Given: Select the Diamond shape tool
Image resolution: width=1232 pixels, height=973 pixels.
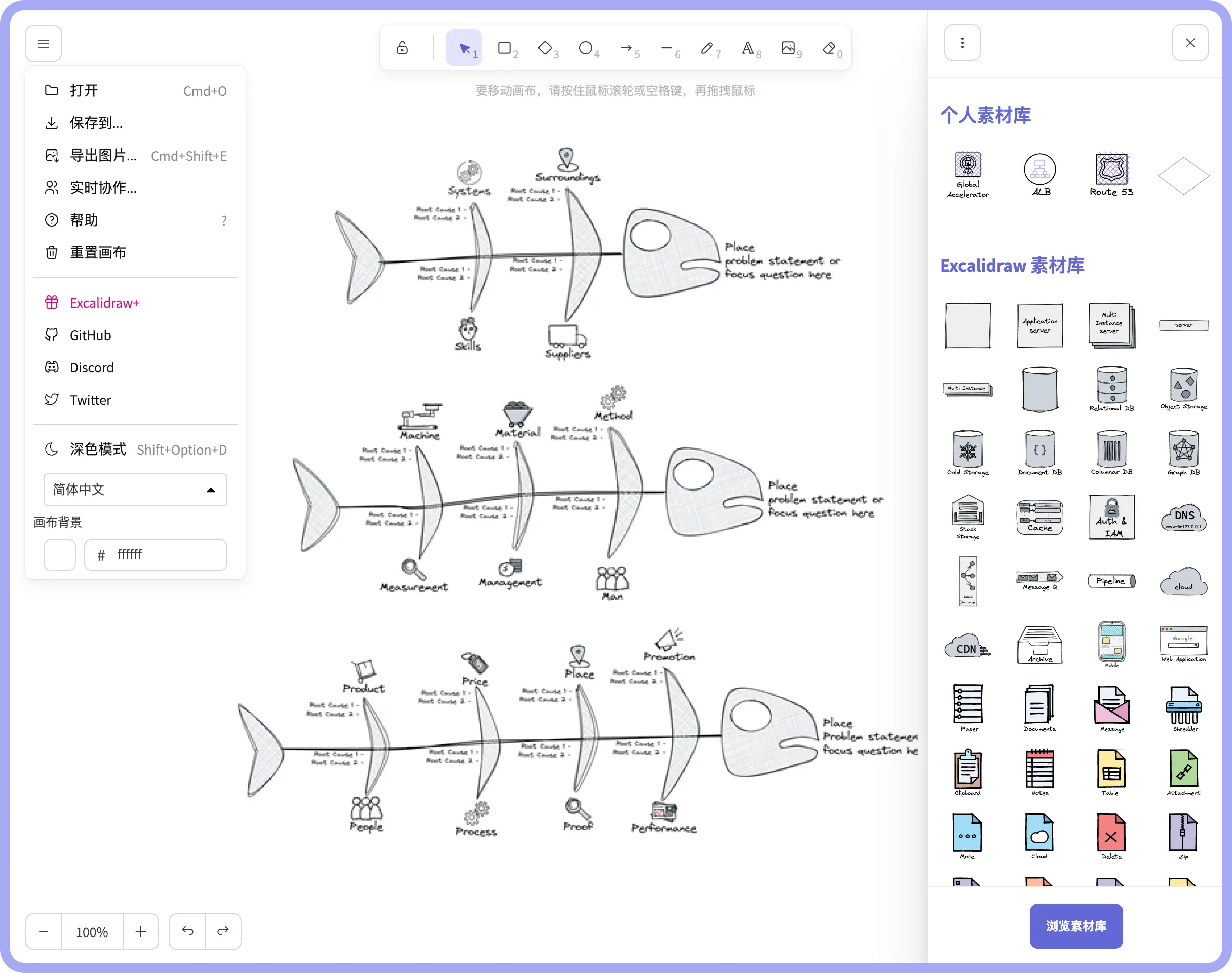Looking at the screenshot, I should point(546,48).
